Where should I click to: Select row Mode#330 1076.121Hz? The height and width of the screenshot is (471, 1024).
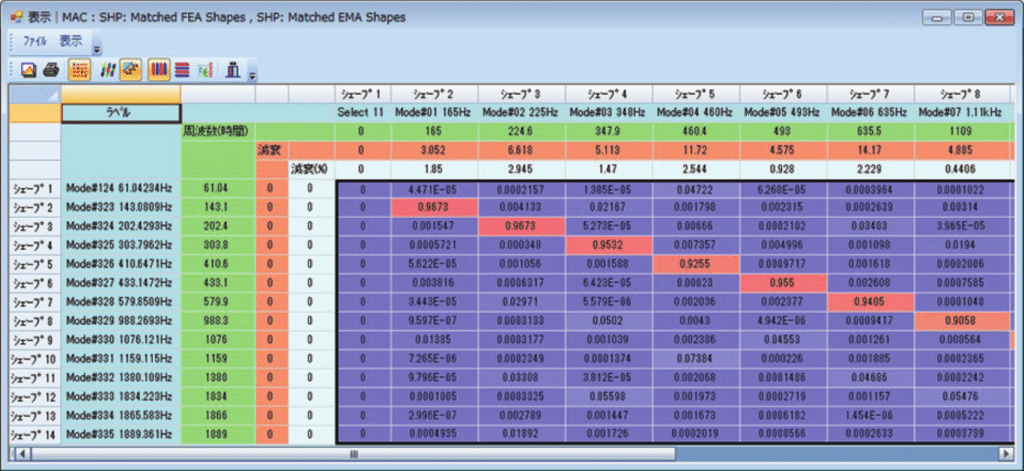click(120, 339)
